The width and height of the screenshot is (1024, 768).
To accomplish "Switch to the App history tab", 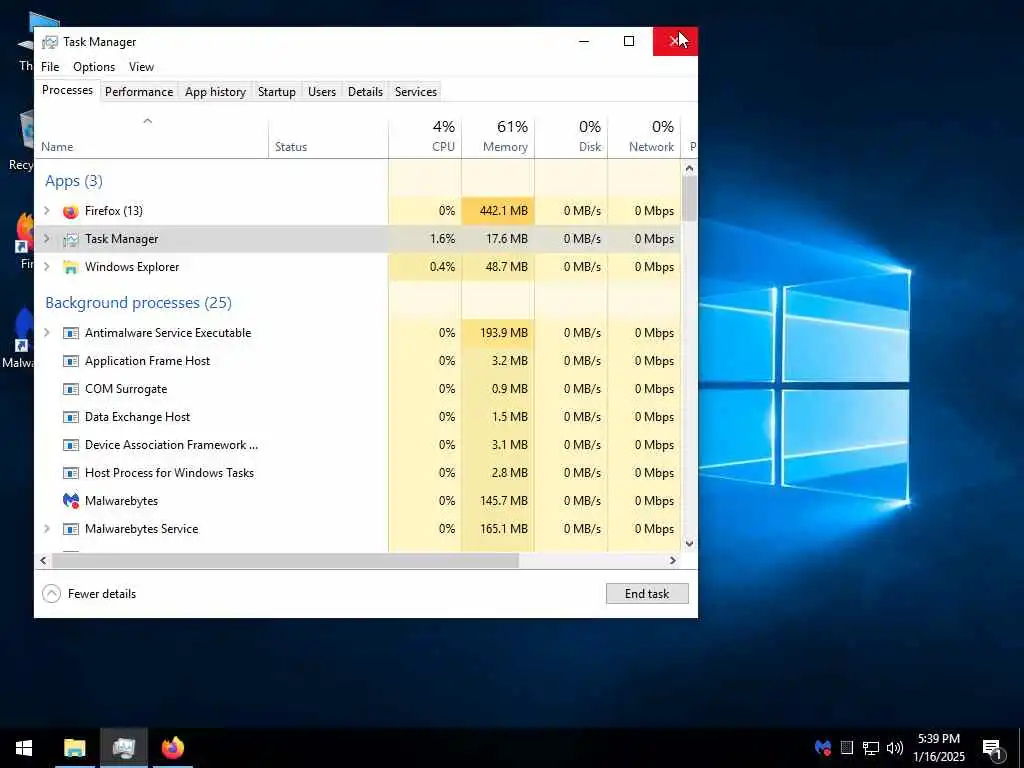I will click(215, 92).
